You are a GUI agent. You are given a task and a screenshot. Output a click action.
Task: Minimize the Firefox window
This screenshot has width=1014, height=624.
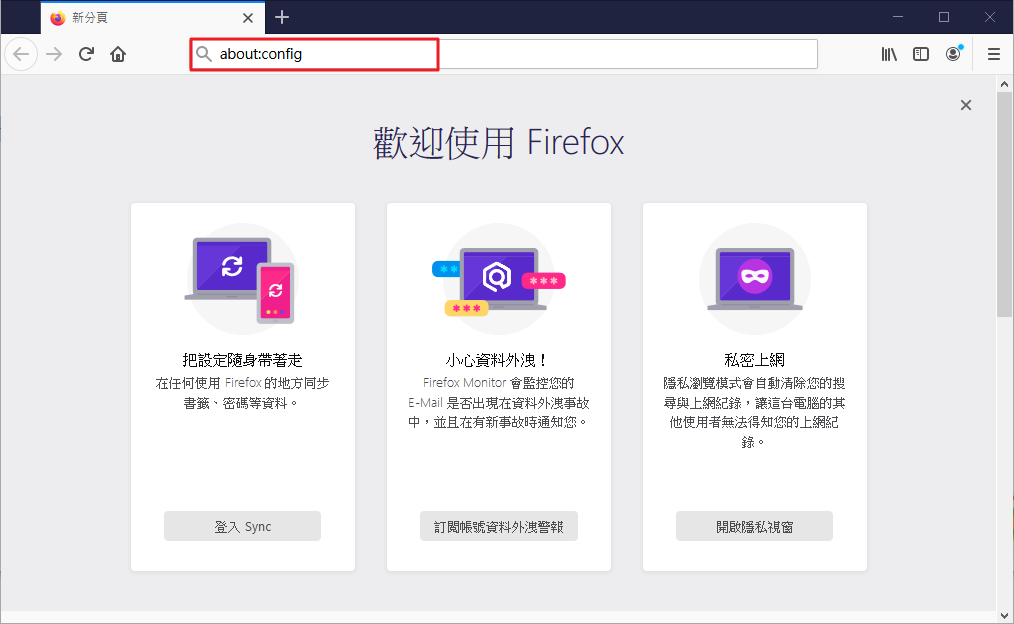point(898,17)
